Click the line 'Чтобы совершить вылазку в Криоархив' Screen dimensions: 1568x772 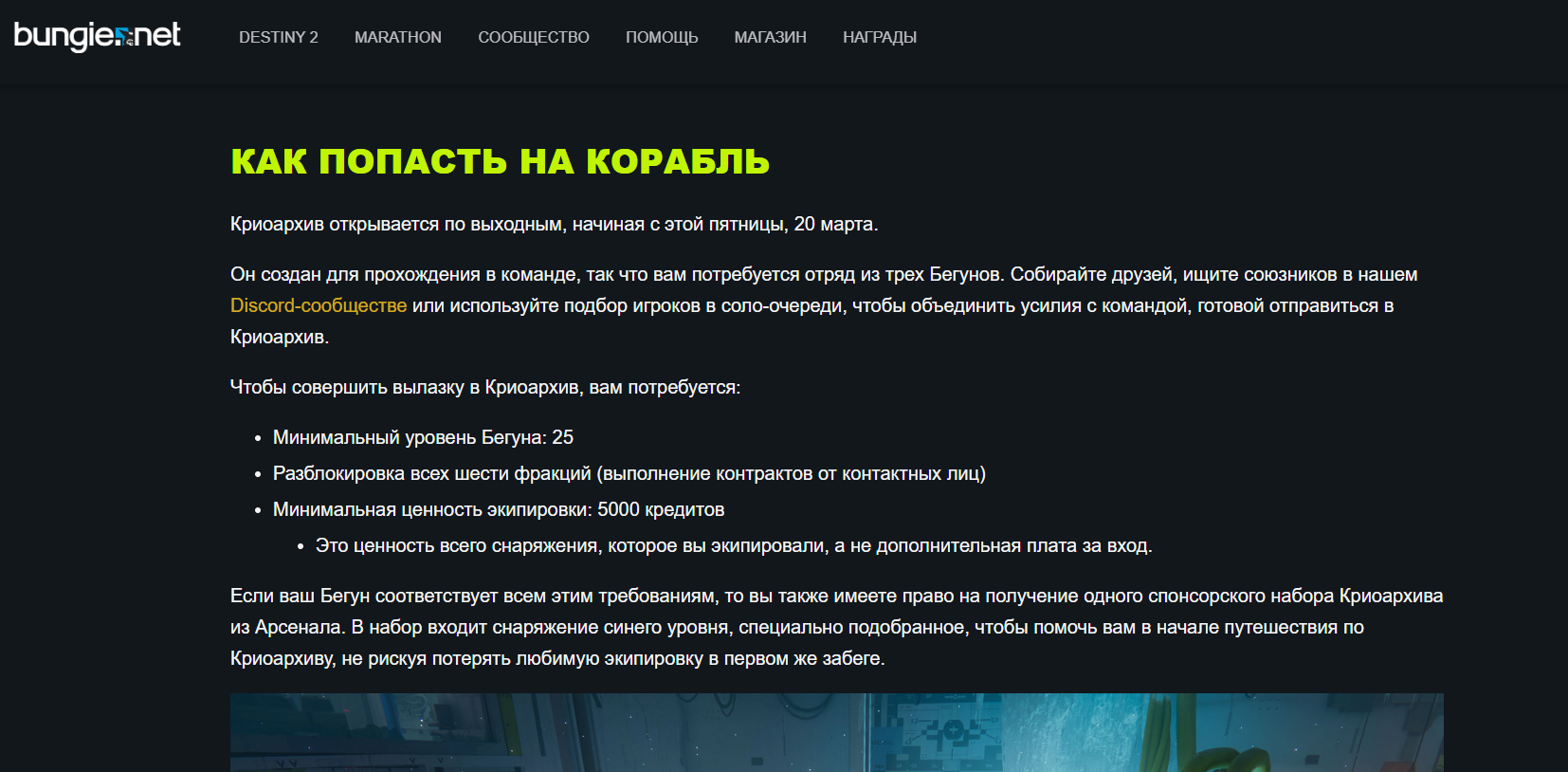(485, 387)
